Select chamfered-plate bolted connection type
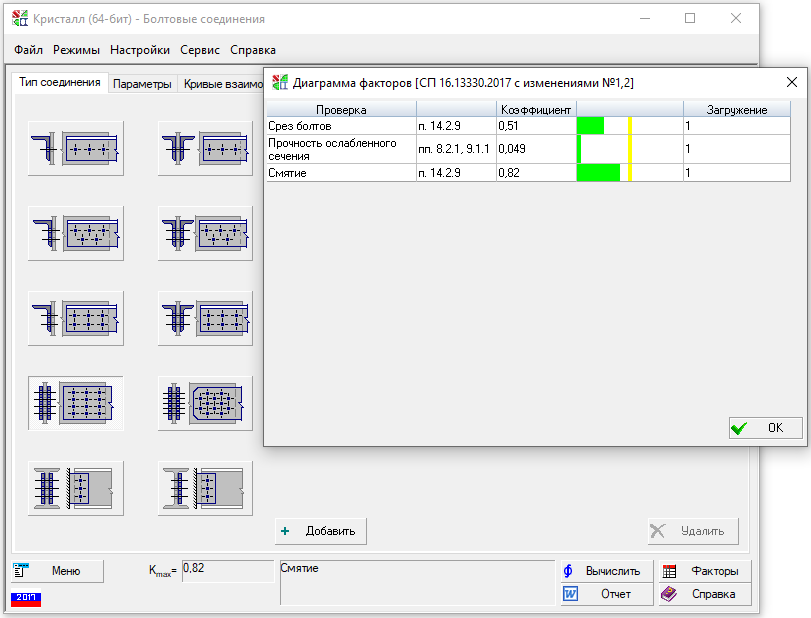This screenshot has height=618, width=811. coord(205,403)
